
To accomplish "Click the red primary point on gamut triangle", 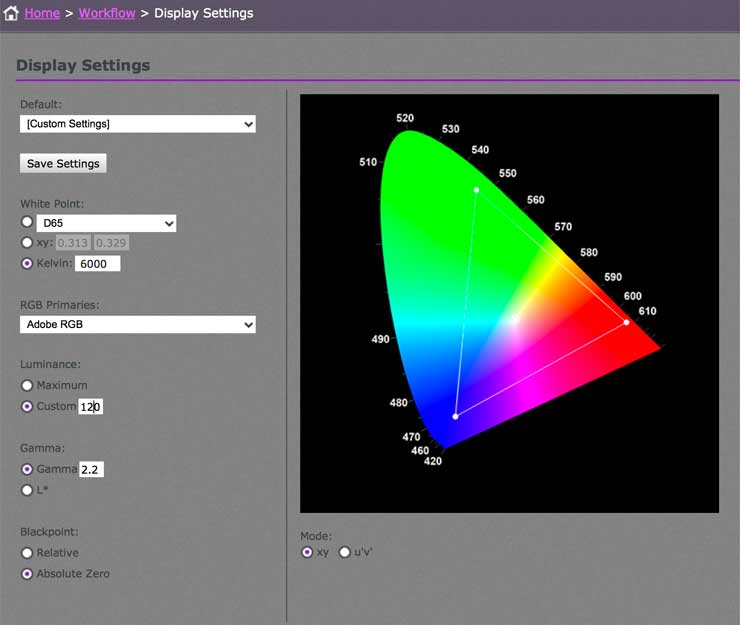I will pos(626,322).
